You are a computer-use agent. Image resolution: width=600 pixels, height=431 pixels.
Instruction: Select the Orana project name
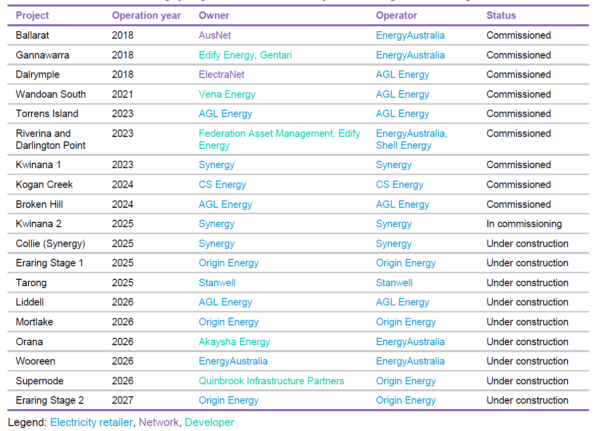(29, 342)
